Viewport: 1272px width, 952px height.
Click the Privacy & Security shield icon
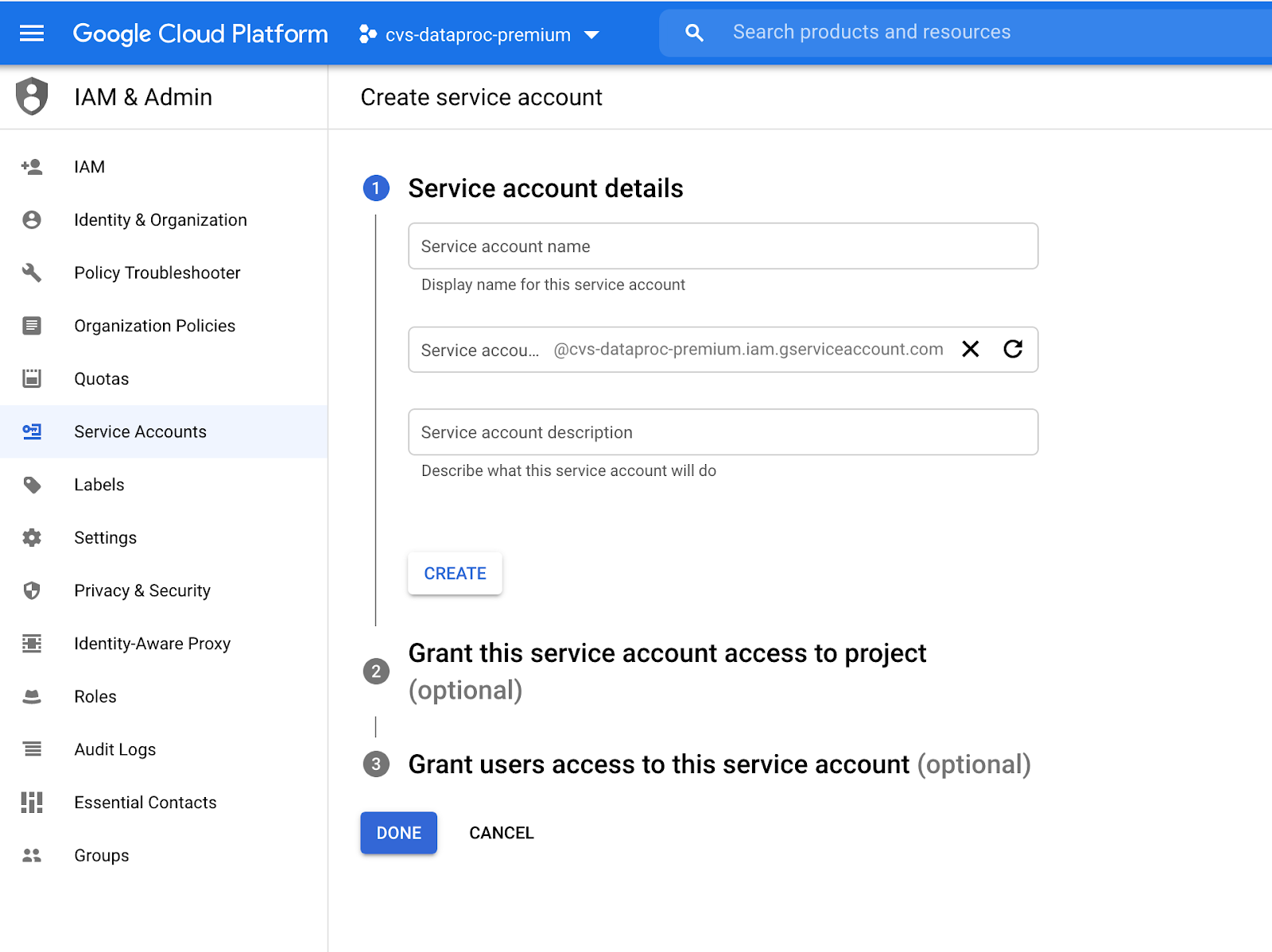32,590
